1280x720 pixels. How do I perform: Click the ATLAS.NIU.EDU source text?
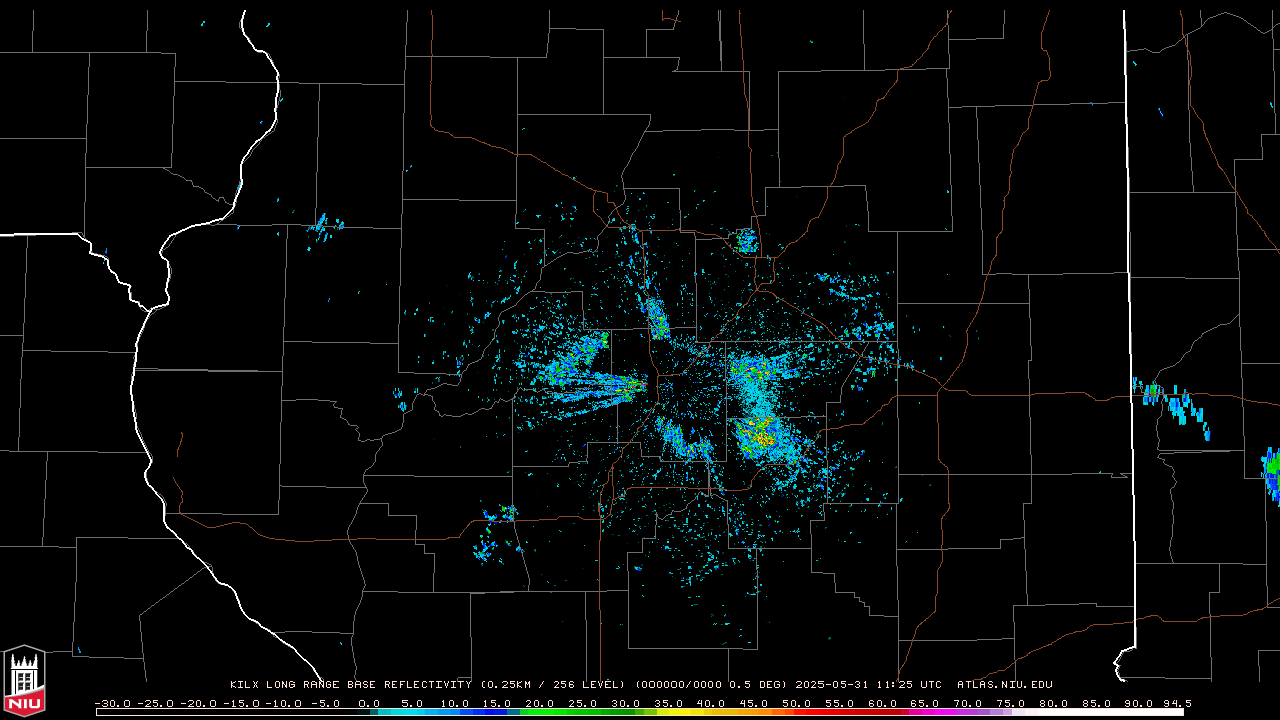coord(1005,685)
